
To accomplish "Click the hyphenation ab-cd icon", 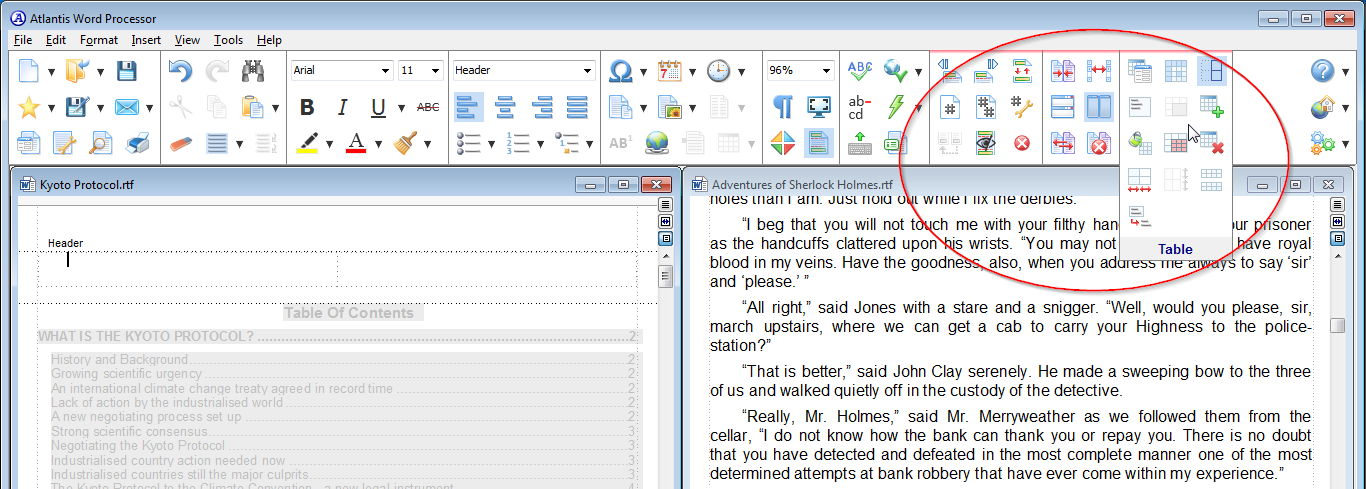I will (860, 107).
